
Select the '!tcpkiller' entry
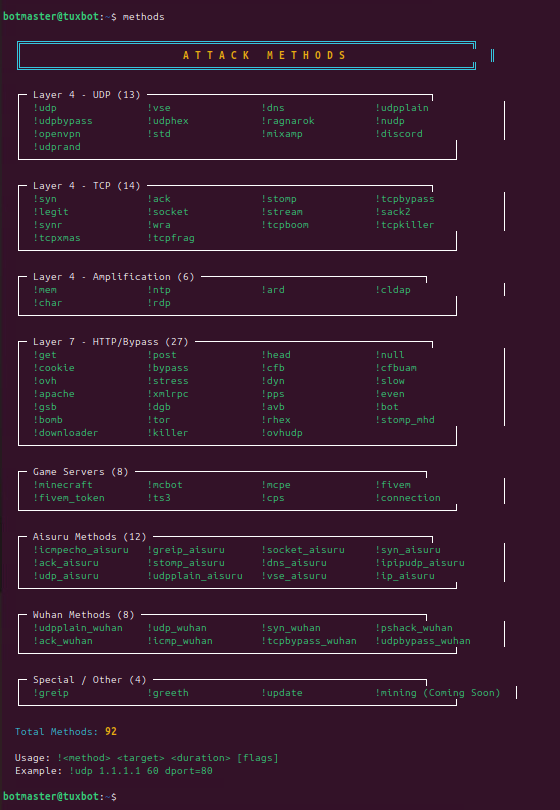pos(405,225)
